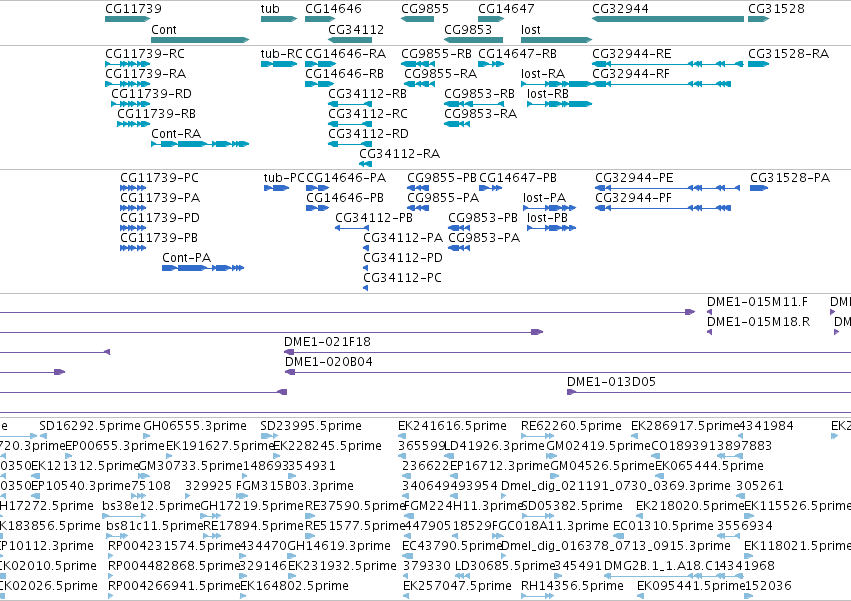Select the CG34112-PC protein label
The width and height of the screenshot is (851, 601).
click(403, 278)
